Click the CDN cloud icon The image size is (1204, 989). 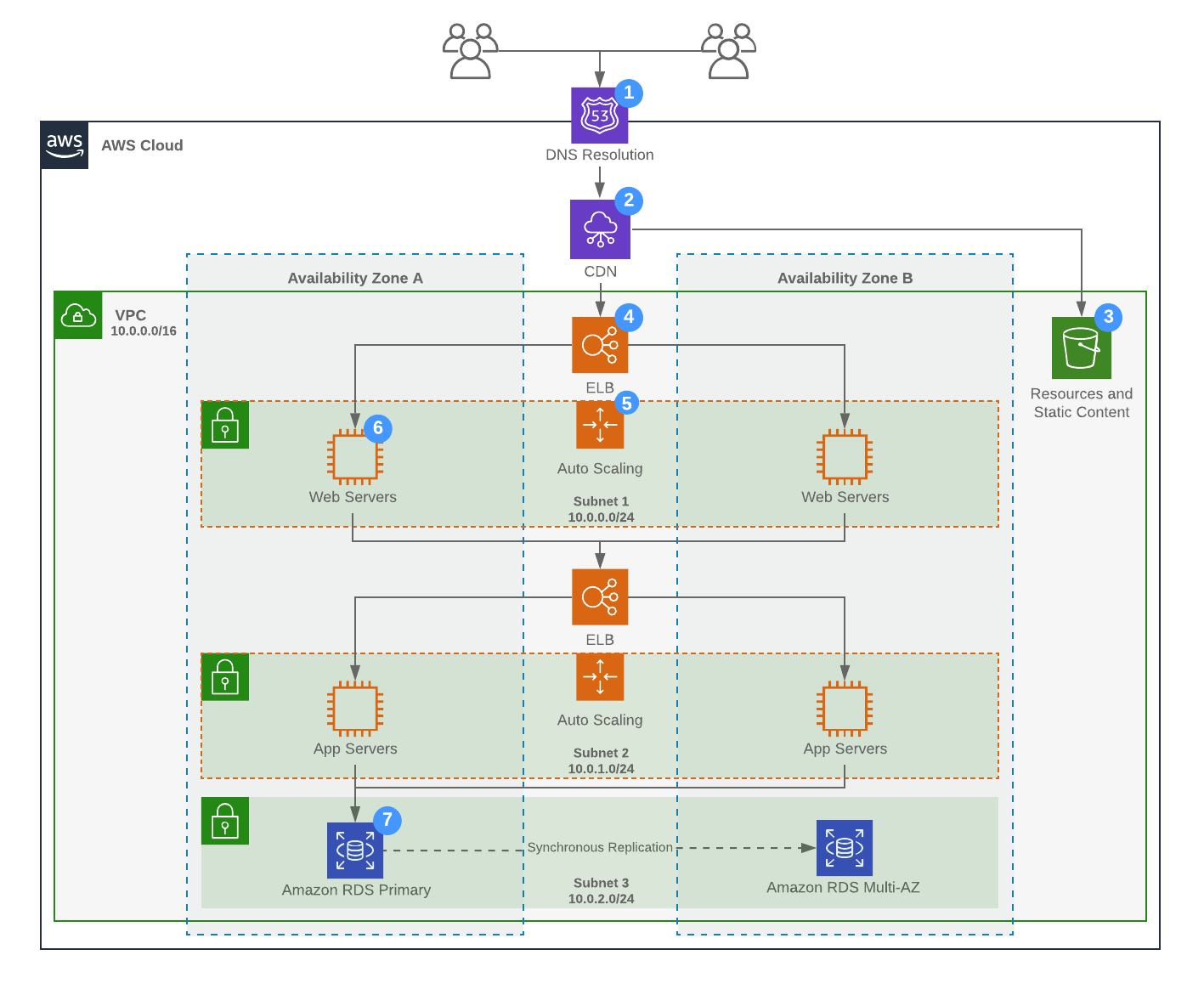(x=600, y=229)
